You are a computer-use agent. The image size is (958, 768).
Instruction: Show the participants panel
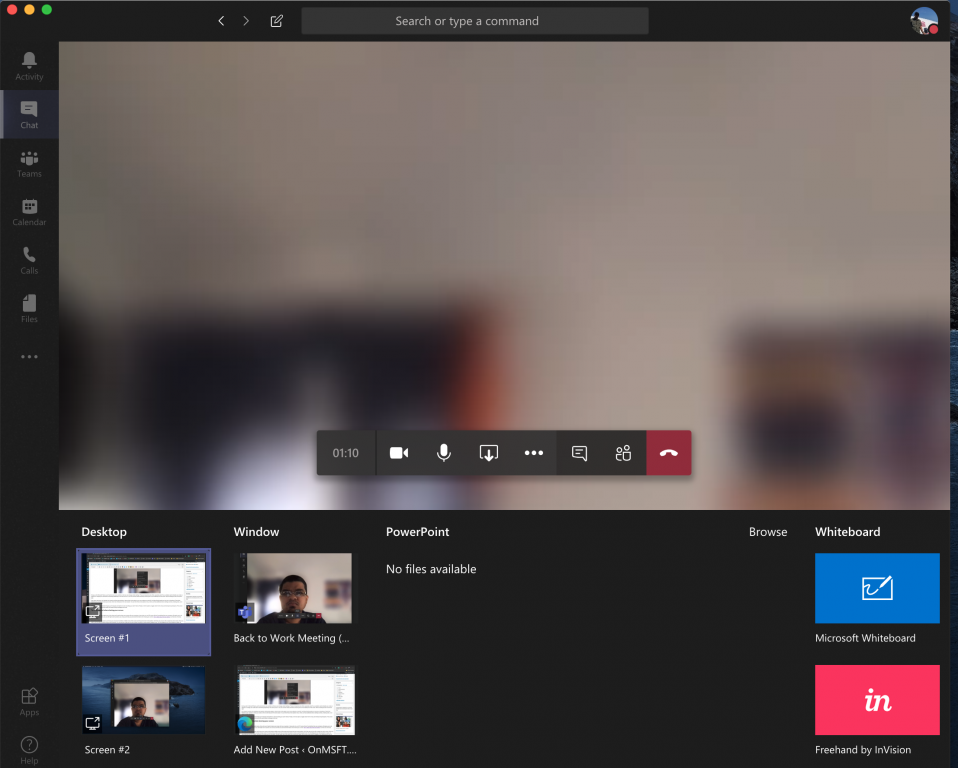624,453
